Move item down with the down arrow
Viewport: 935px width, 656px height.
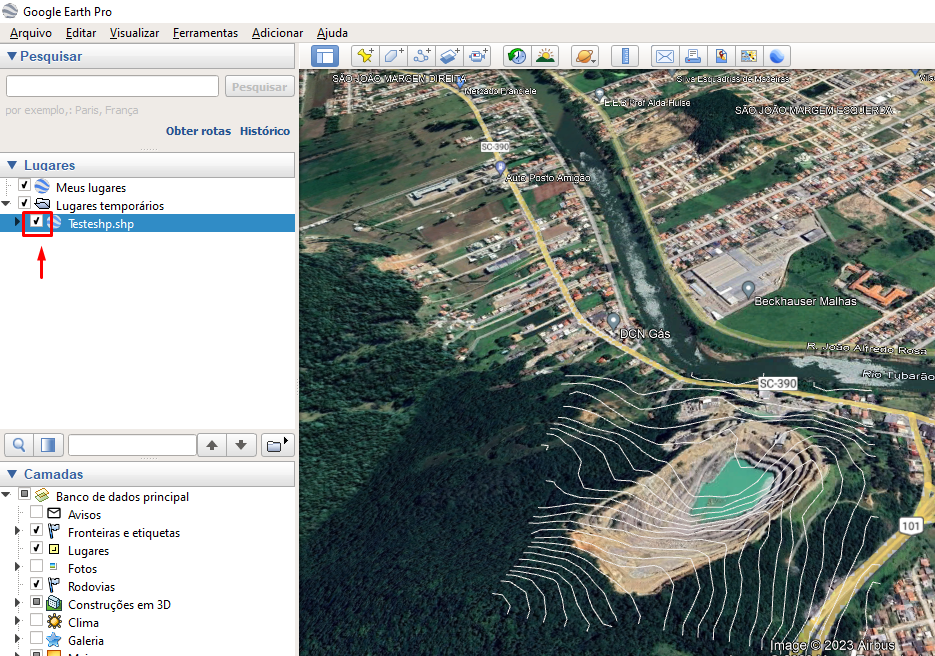point(241,445)
